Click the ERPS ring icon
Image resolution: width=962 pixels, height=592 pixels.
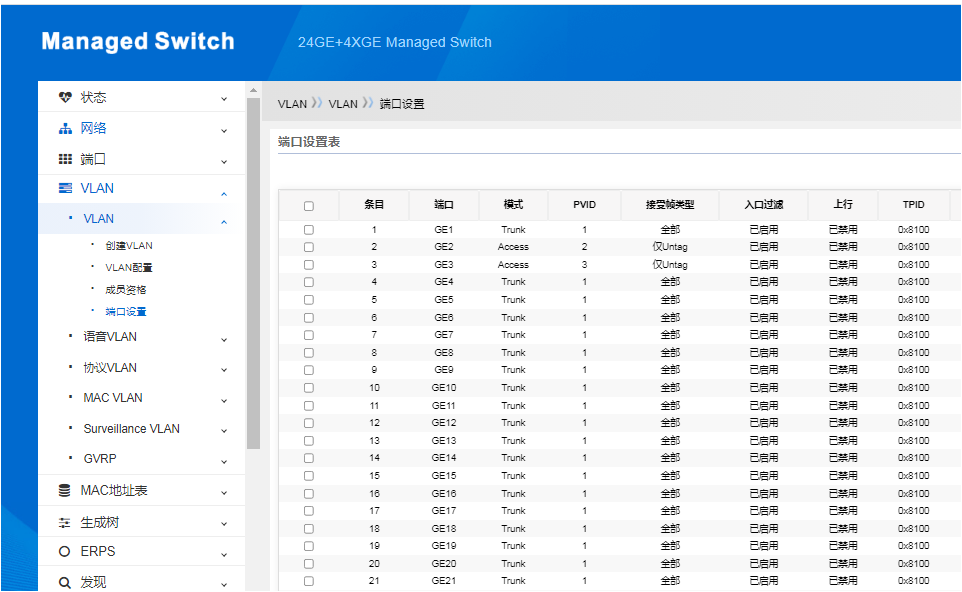coord(62,550)
